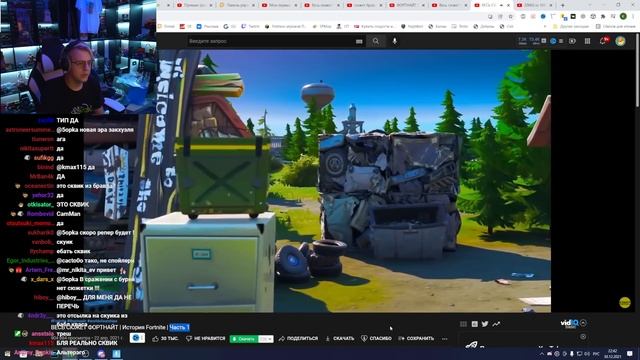Click the highlighted Часть 1 title text

[x=179, y=327]
